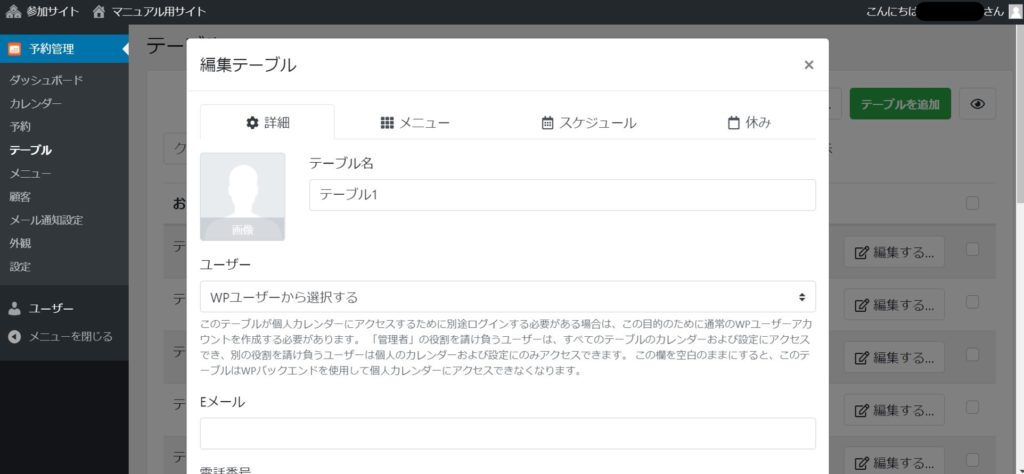This screenshot has width=1024, height=474.
Task: Switch to the スケジュール tab
Action: coord(588,123)
